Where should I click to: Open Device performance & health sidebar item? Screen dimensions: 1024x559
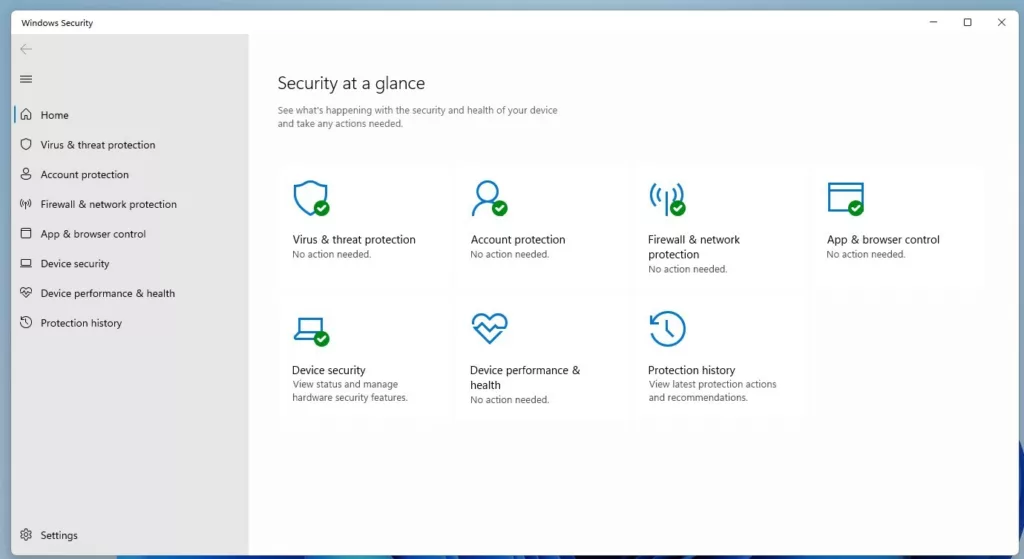coord(107,294)
